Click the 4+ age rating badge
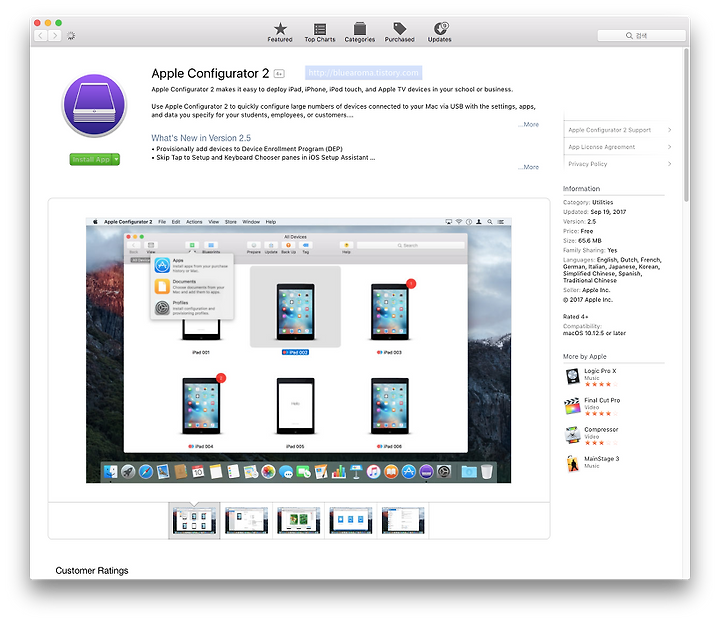This screenshot has height=622, width=720. [279, 73]
